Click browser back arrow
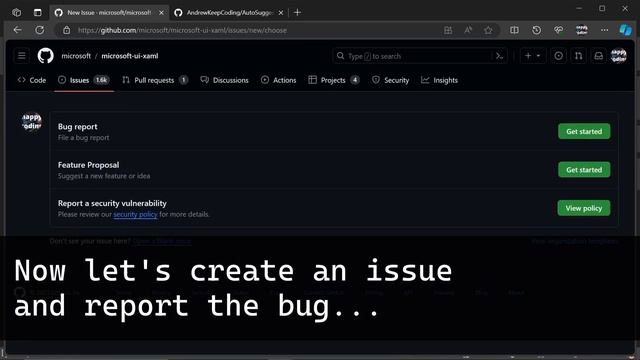 point(18,30)
